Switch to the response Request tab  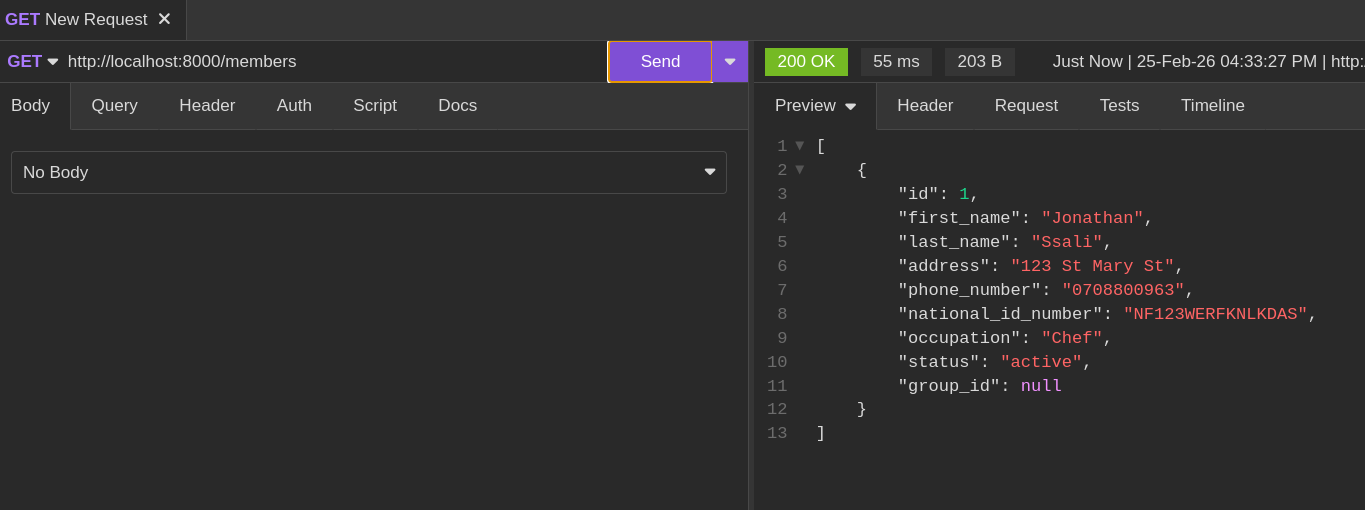tap(1026, 106)
